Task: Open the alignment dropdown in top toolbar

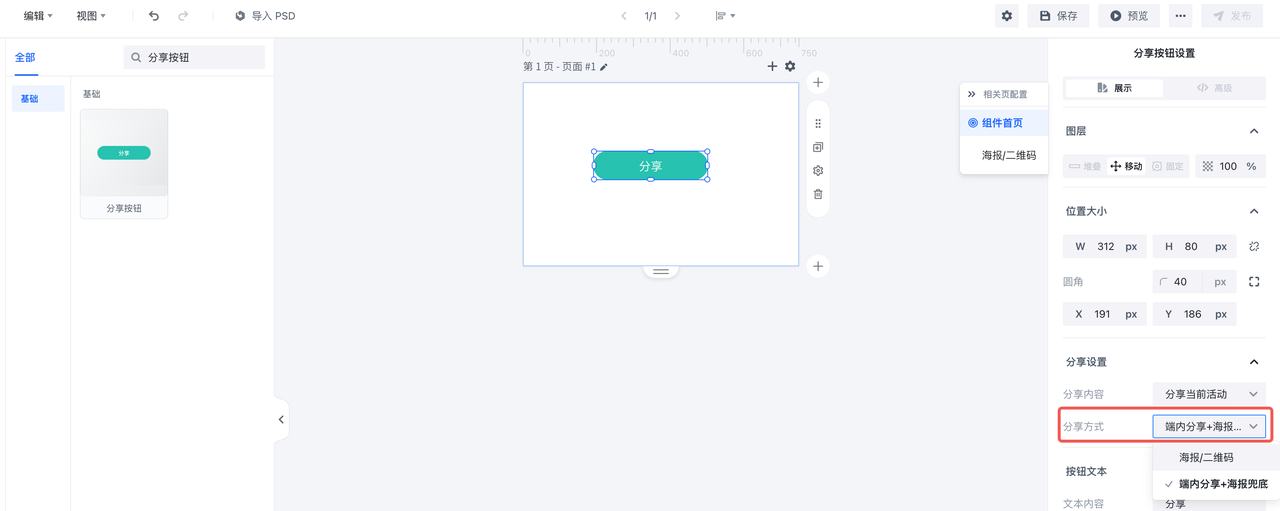Action: click(725, 16)
